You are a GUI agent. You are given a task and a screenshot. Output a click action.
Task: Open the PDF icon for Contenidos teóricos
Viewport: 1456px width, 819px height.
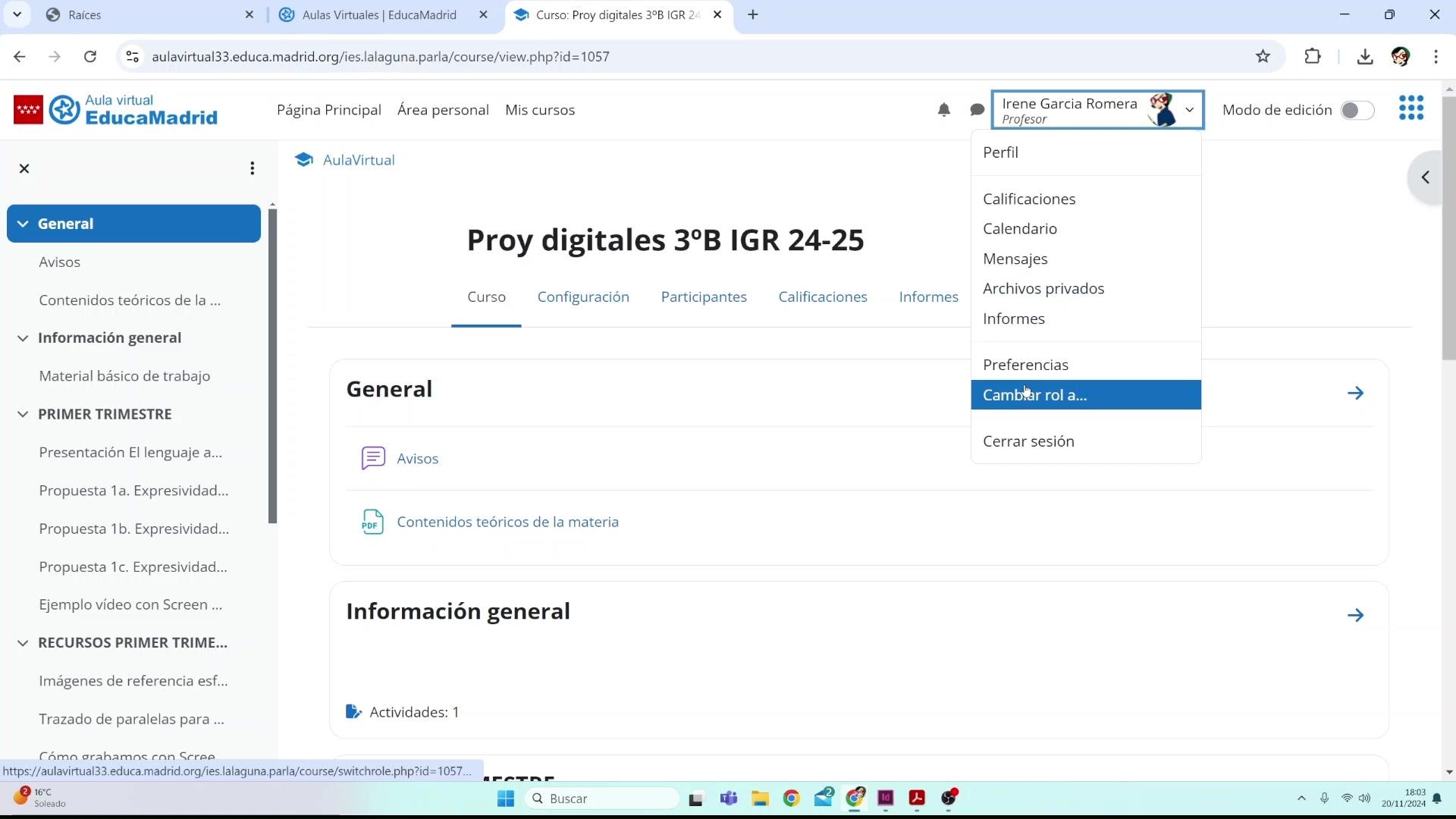372,522
